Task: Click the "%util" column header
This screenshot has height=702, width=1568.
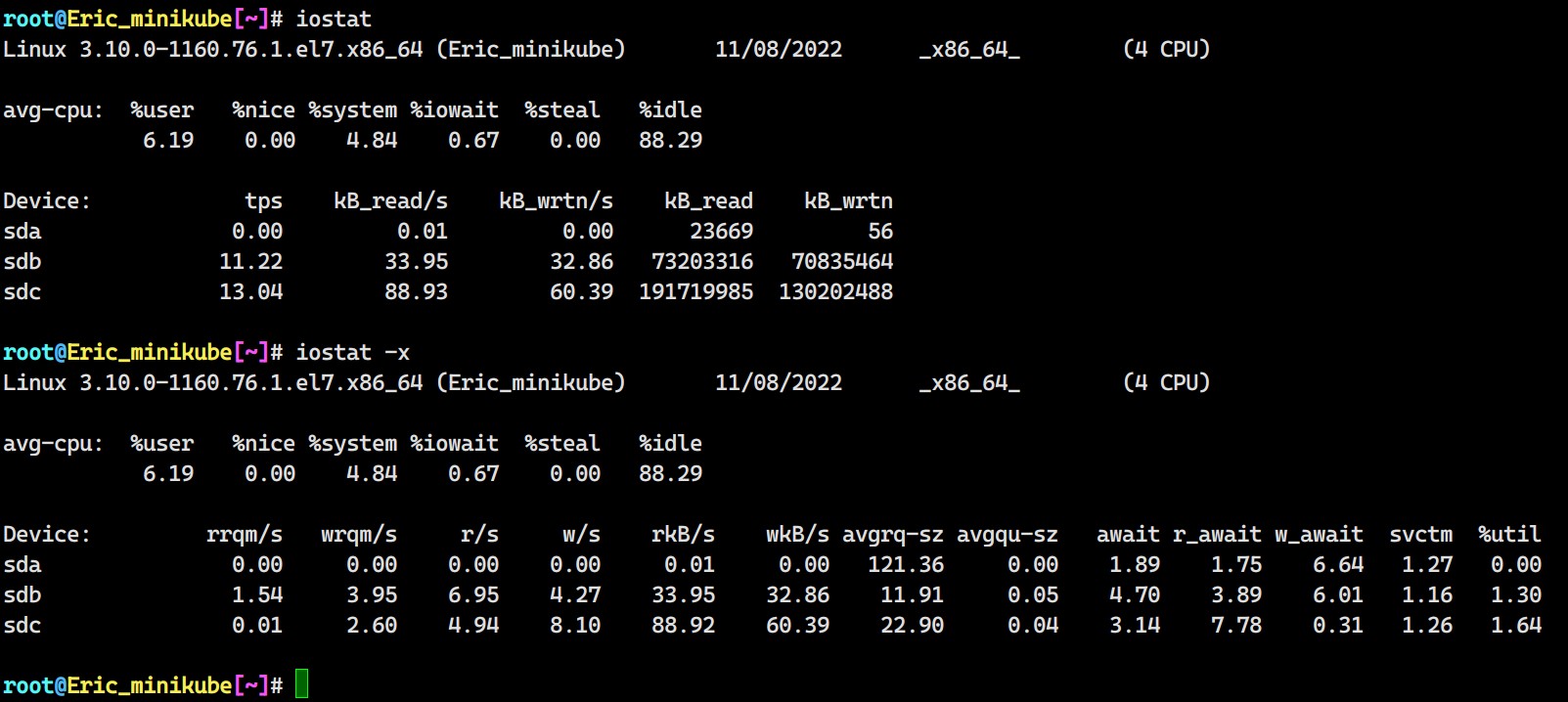Action: click(x=1509, y=535)
